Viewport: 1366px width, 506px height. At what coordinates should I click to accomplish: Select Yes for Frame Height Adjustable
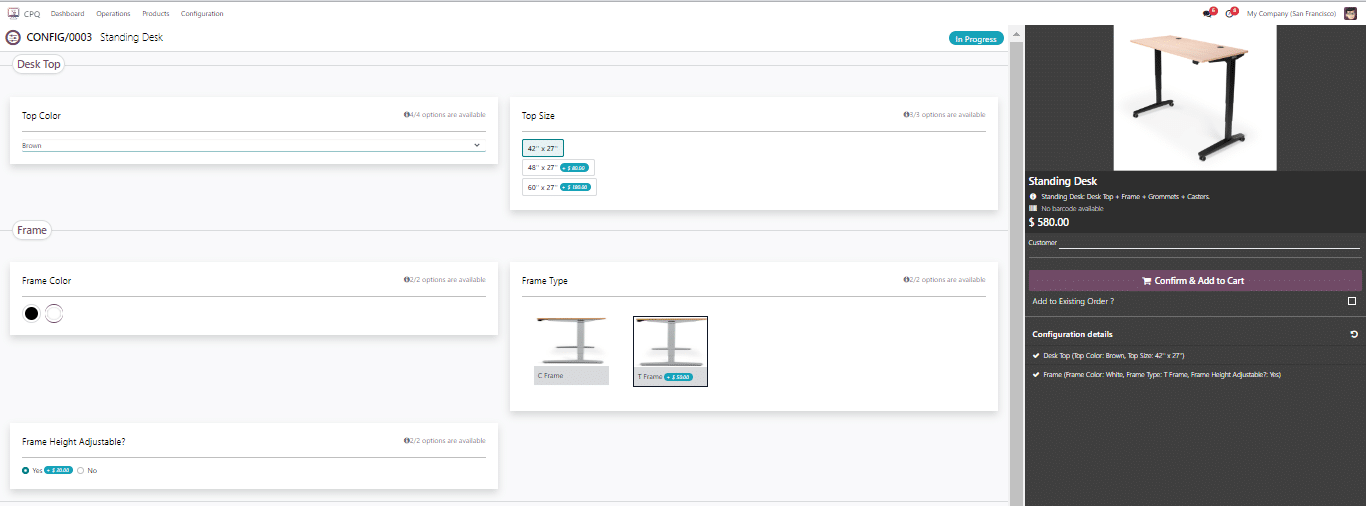pyautogui.click(x=26, y=470)
